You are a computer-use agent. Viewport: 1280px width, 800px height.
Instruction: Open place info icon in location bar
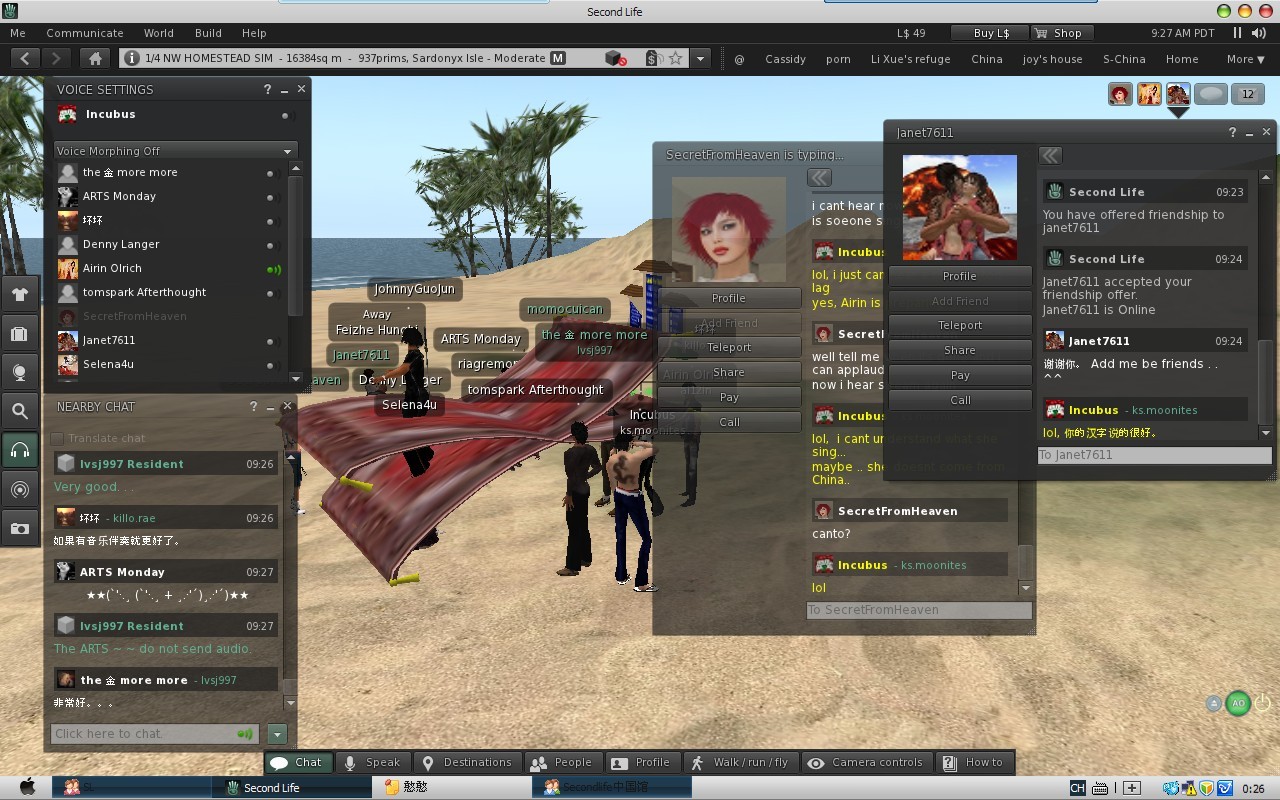tap(131, 59)
